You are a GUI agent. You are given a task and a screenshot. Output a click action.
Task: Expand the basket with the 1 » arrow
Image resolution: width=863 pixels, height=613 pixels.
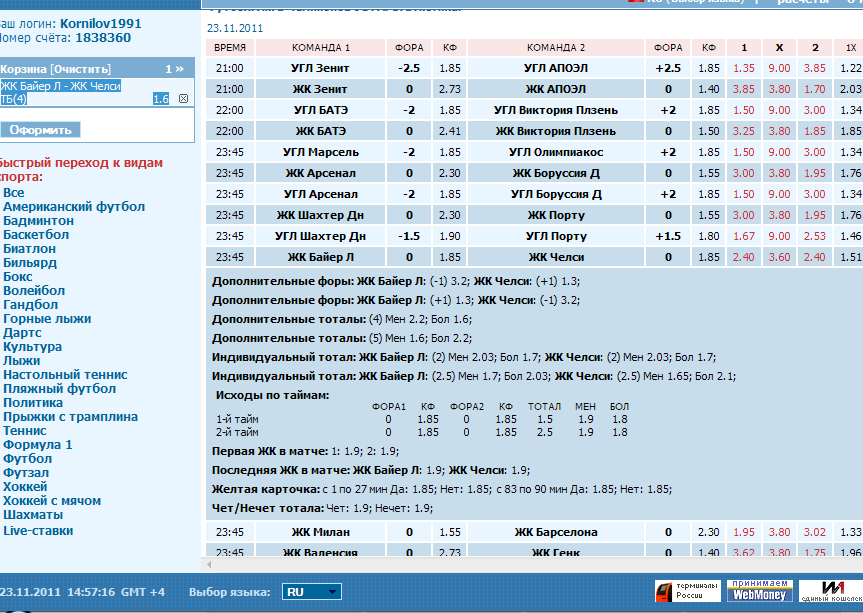[174, 69]
